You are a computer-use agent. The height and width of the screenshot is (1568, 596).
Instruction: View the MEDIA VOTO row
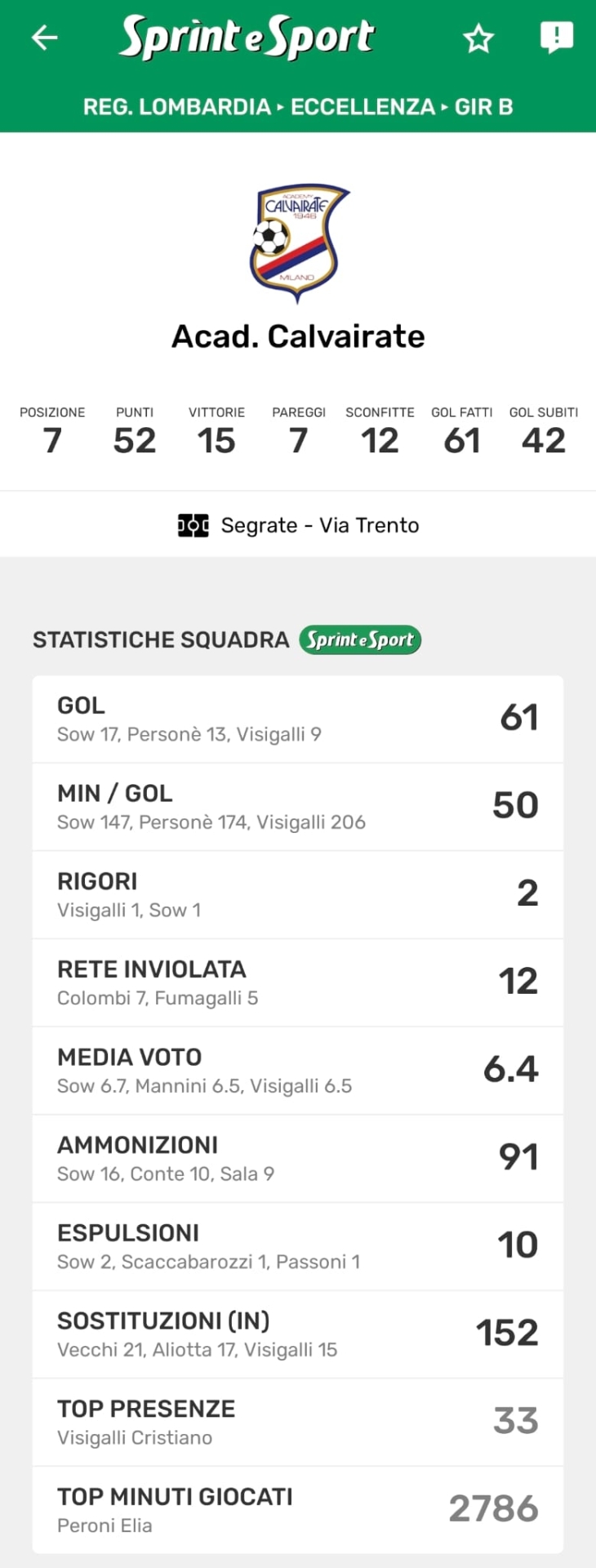298,1070
